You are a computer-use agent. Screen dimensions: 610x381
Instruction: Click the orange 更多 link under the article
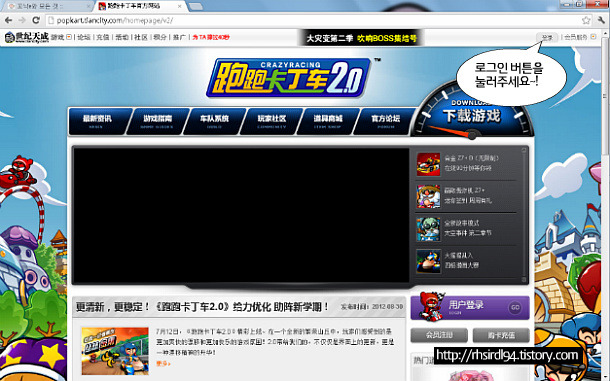(x=163, y=363)
